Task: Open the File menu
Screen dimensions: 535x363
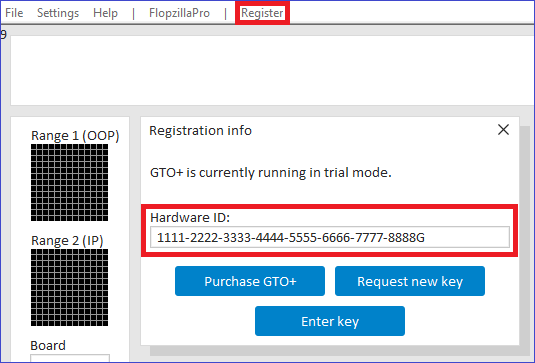Action: (x=14, y=13)
